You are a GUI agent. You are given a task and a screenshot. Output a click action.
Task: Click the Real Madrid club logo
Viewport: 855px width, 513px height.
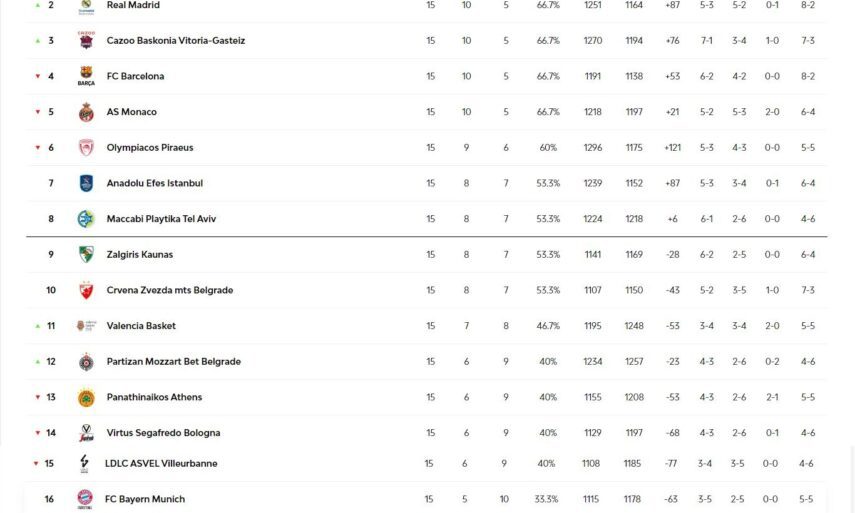tap(86, 6)
